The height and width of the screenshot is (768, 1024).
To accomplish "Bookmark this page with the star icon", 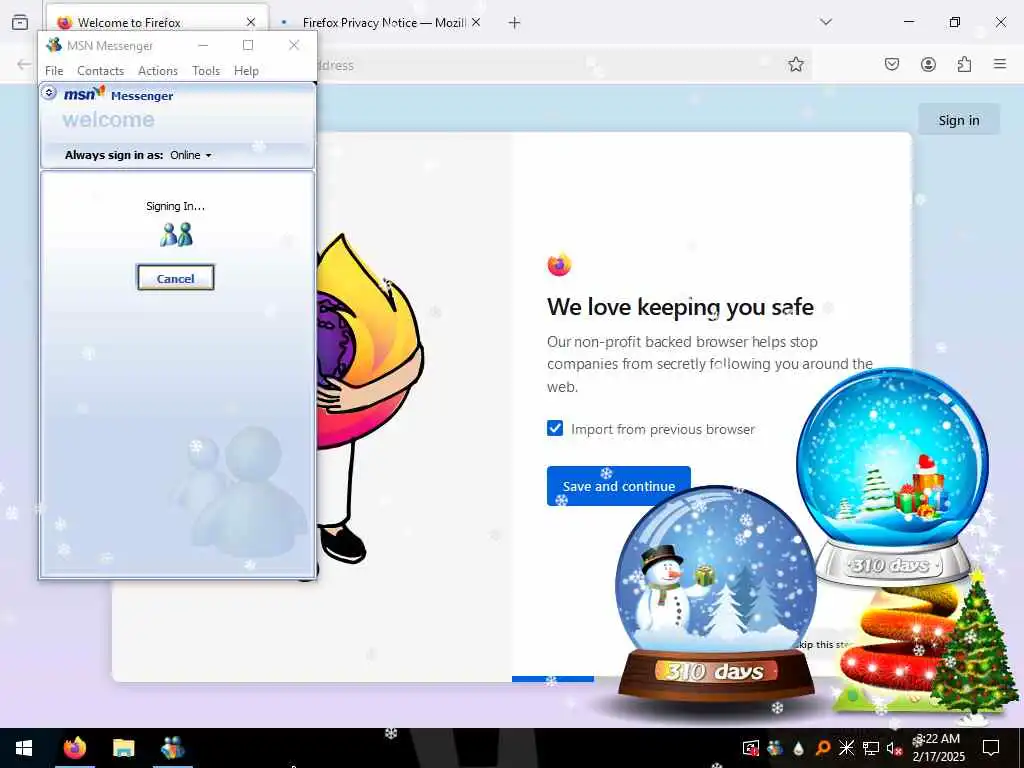I will [x=795, y=64].
